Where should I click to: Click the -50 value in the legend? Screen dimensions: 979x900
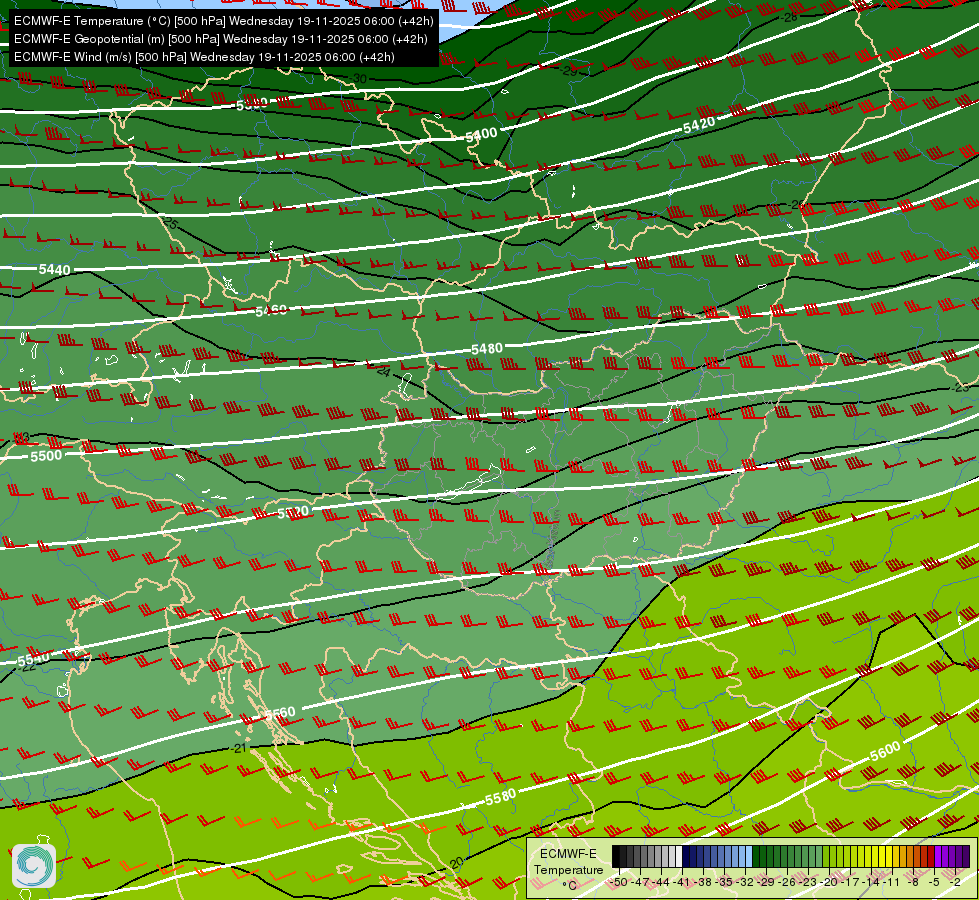[x=619, y=882]
